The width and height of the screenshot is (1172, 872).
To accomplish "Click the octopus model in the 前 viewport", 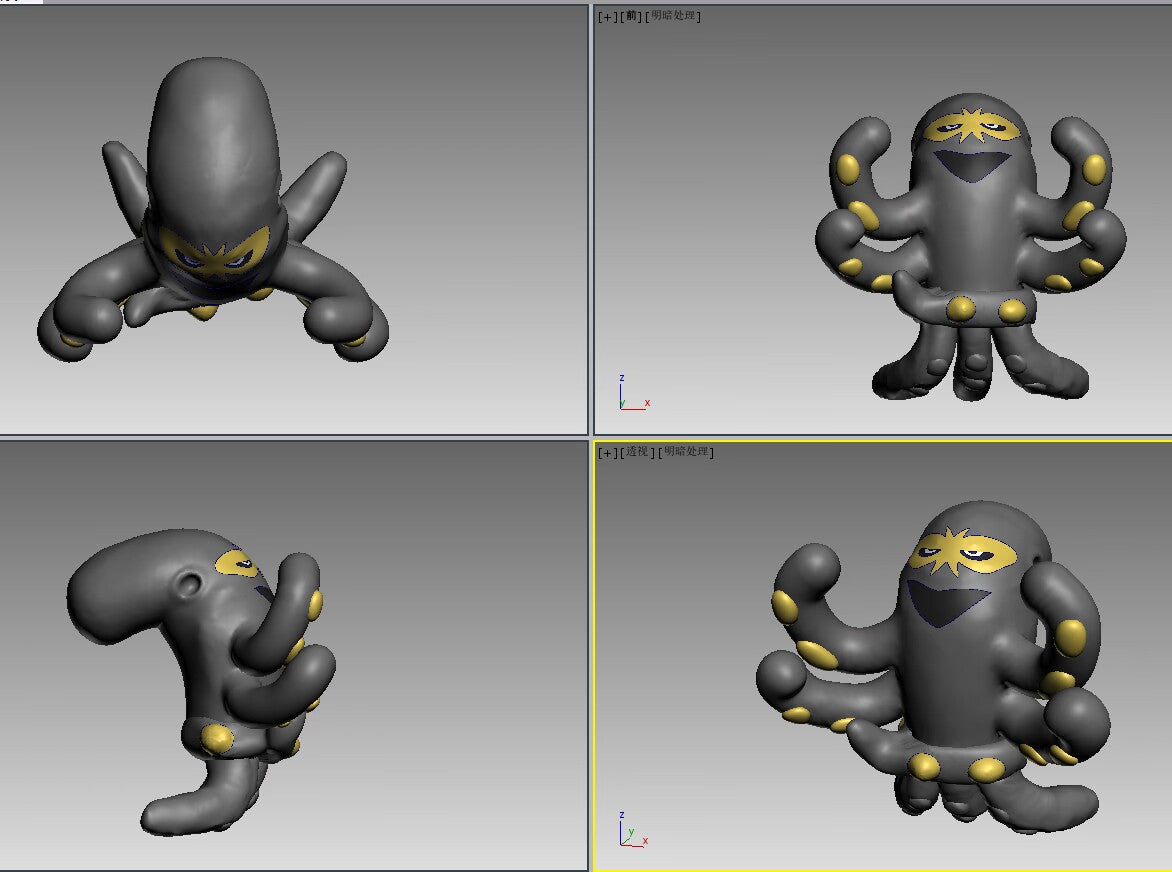I will [x=970, y=247].
